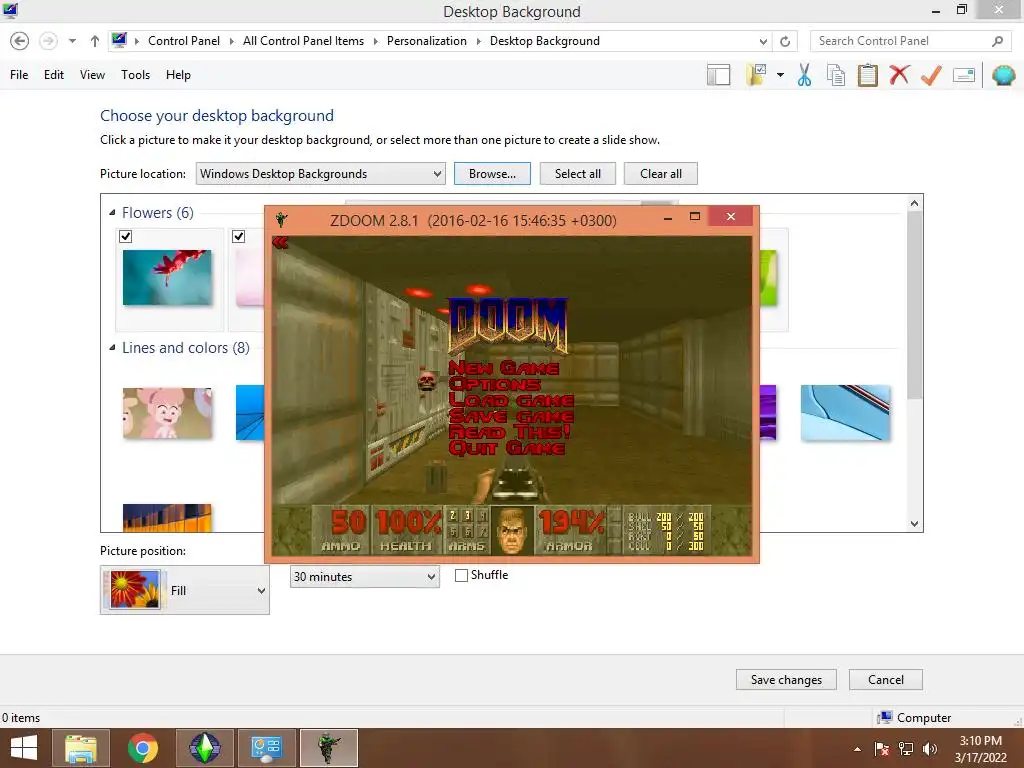Click Personalization in the breadcrumb path

[x=426, y=41]
